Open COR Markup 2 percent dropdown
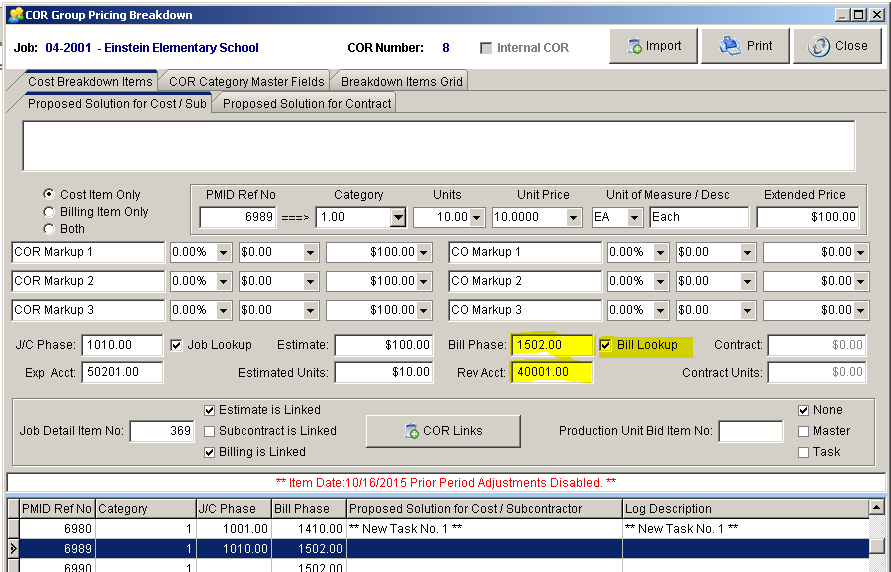 [x=224, y=281]
